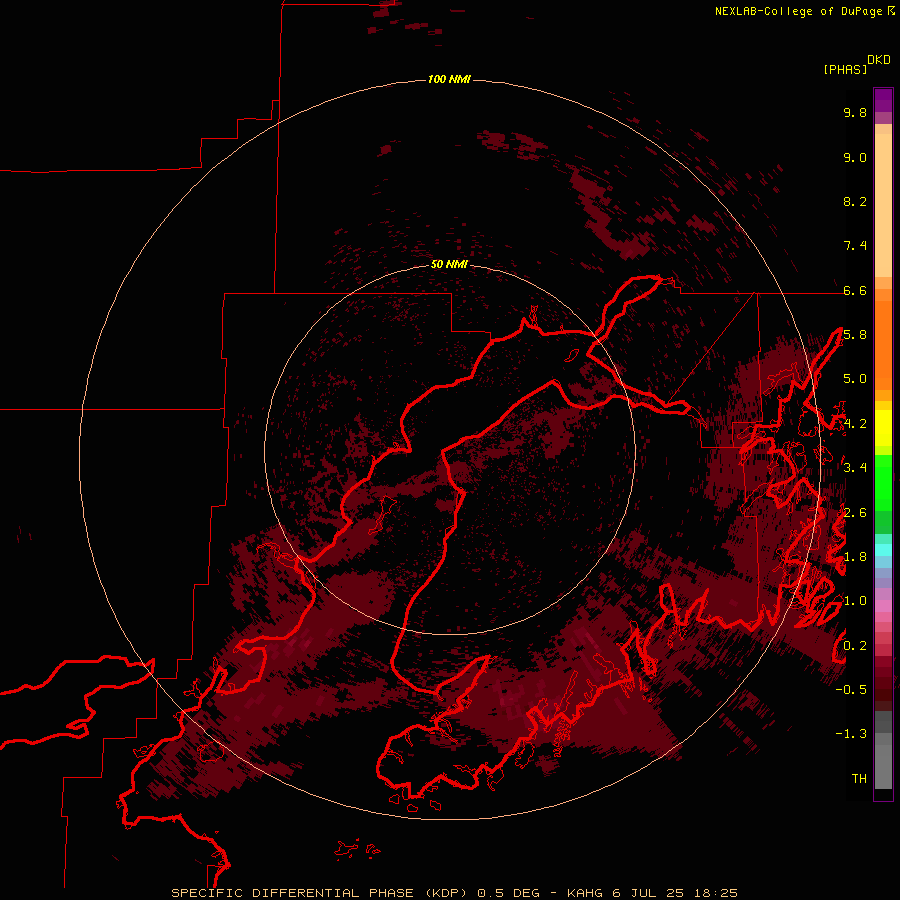Click the 3.4 value on color scale
The height and width of the screenshot is (900, 900).
(855, 468)
